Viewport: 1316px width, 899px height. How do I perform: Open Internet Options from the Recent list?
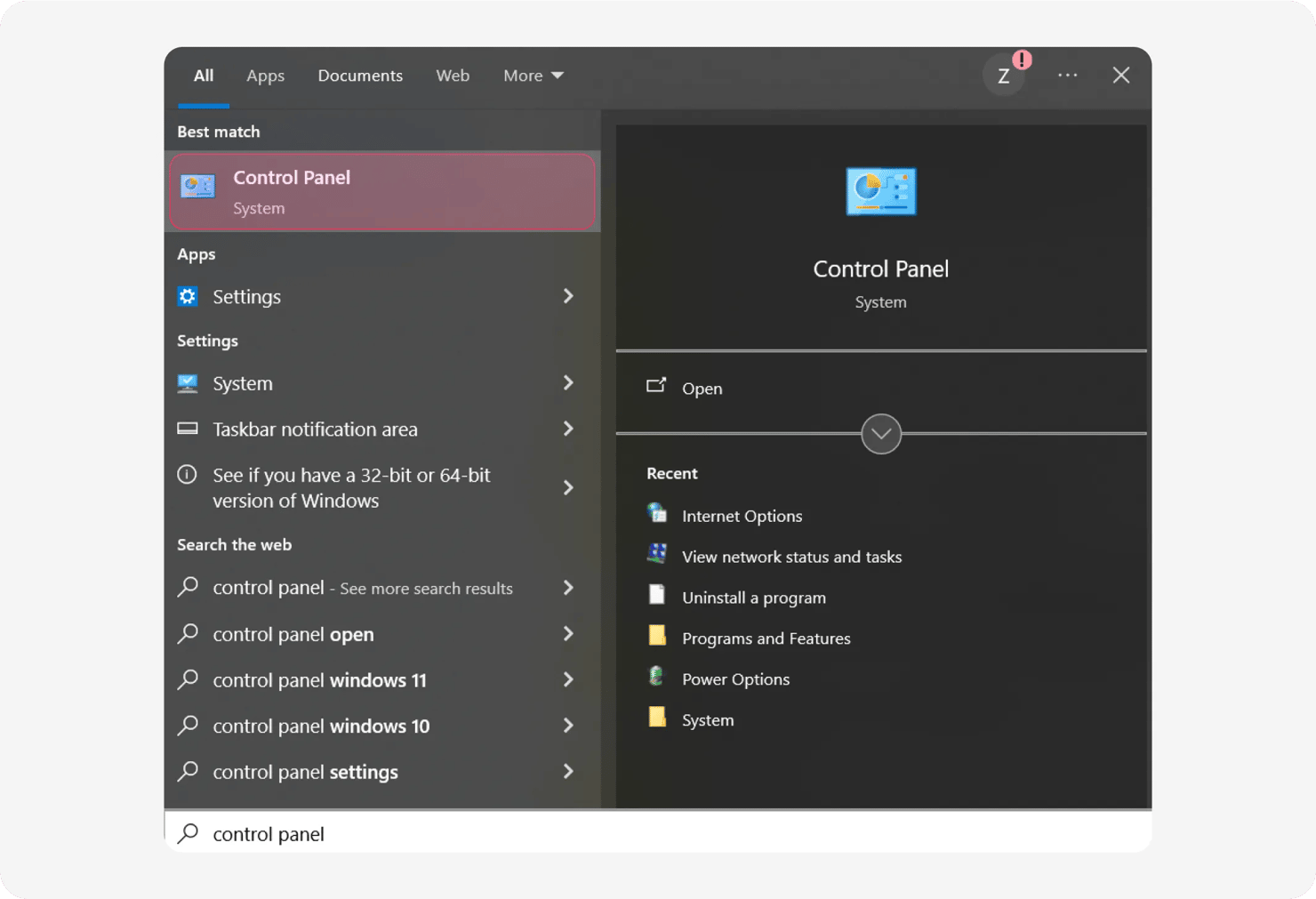[x=741, y=516]
